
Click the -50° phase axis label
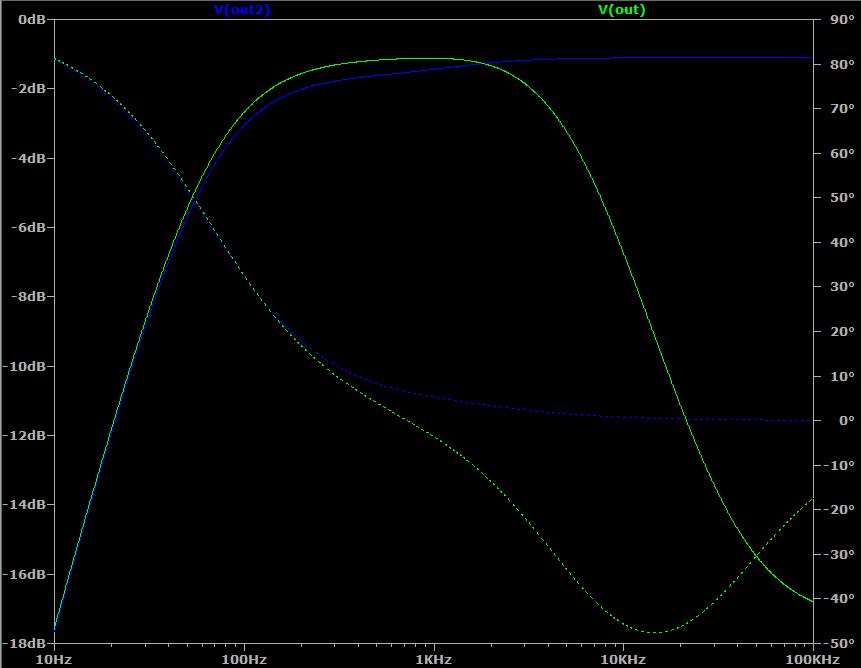[838, 643]
